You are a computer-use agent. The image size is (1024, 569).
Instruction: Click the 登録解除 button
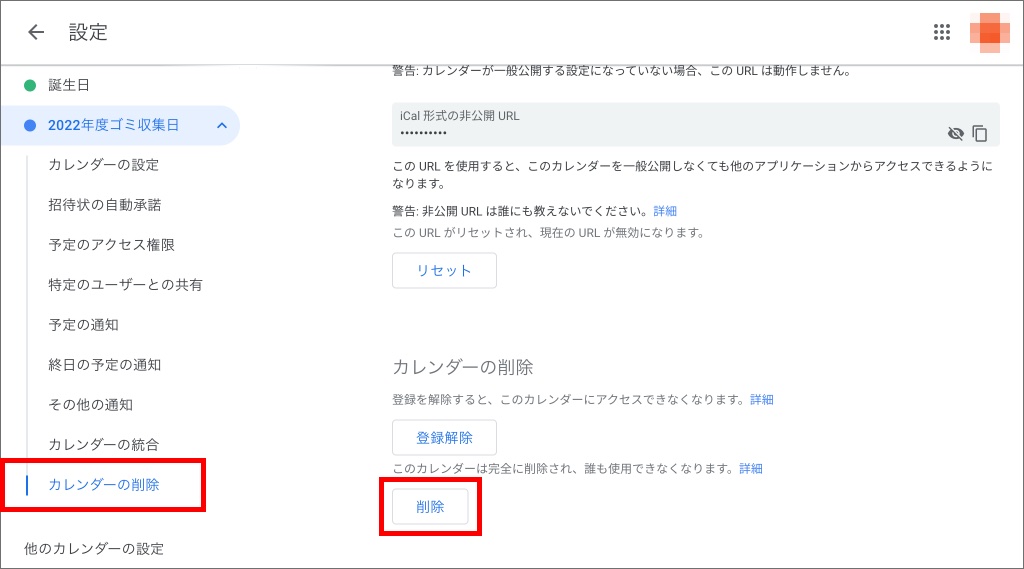coord(444,437)
